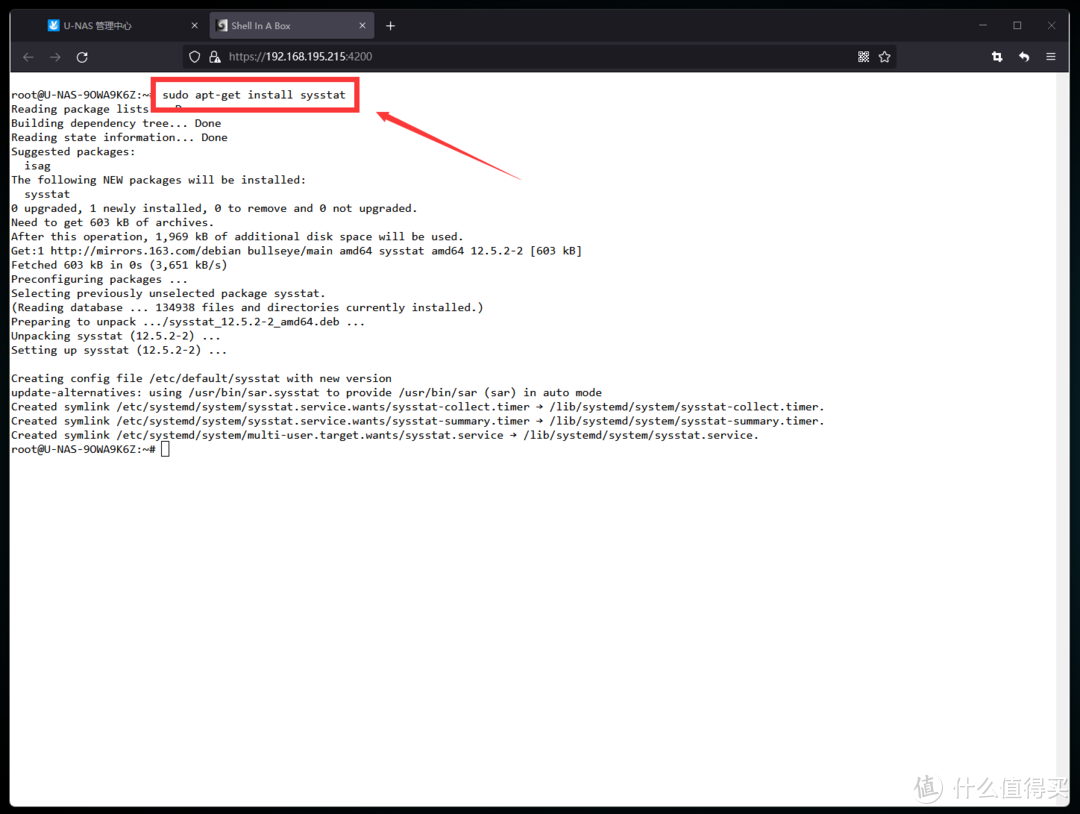Close the Shell In A Box tab
The width and height of the screenshot is (1080, 814).
click(362, 25)
